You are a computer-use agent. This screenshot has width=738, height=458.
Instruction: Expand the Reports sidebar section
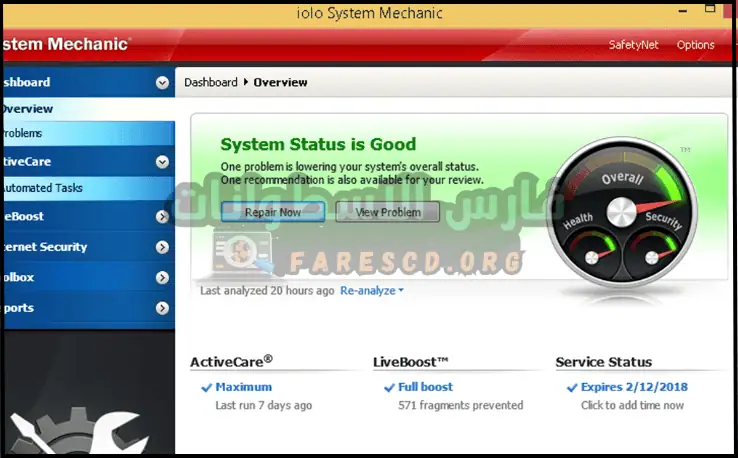(x=162, y=309)
